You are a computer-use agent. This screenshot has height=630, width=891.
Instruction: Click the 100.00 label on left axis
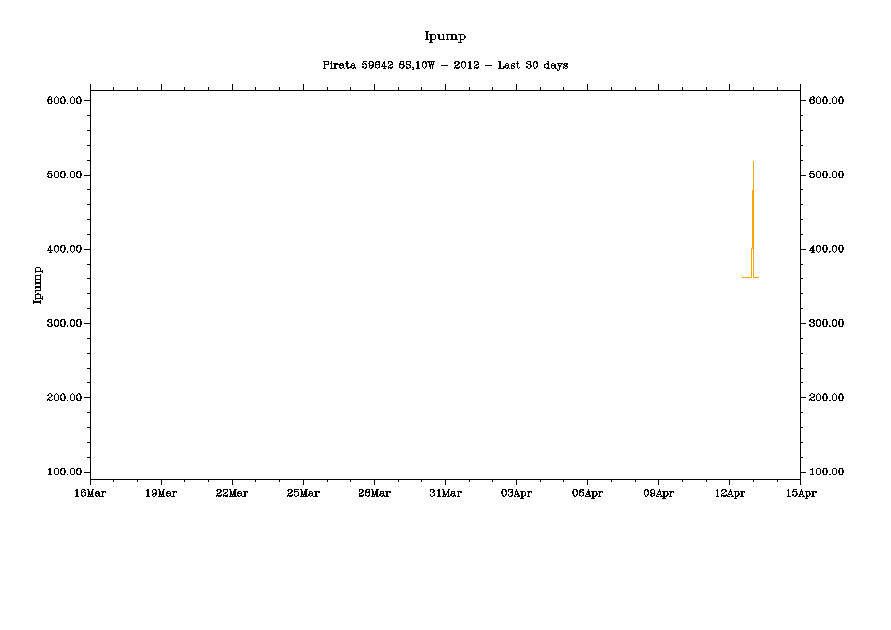click(62, 472)
